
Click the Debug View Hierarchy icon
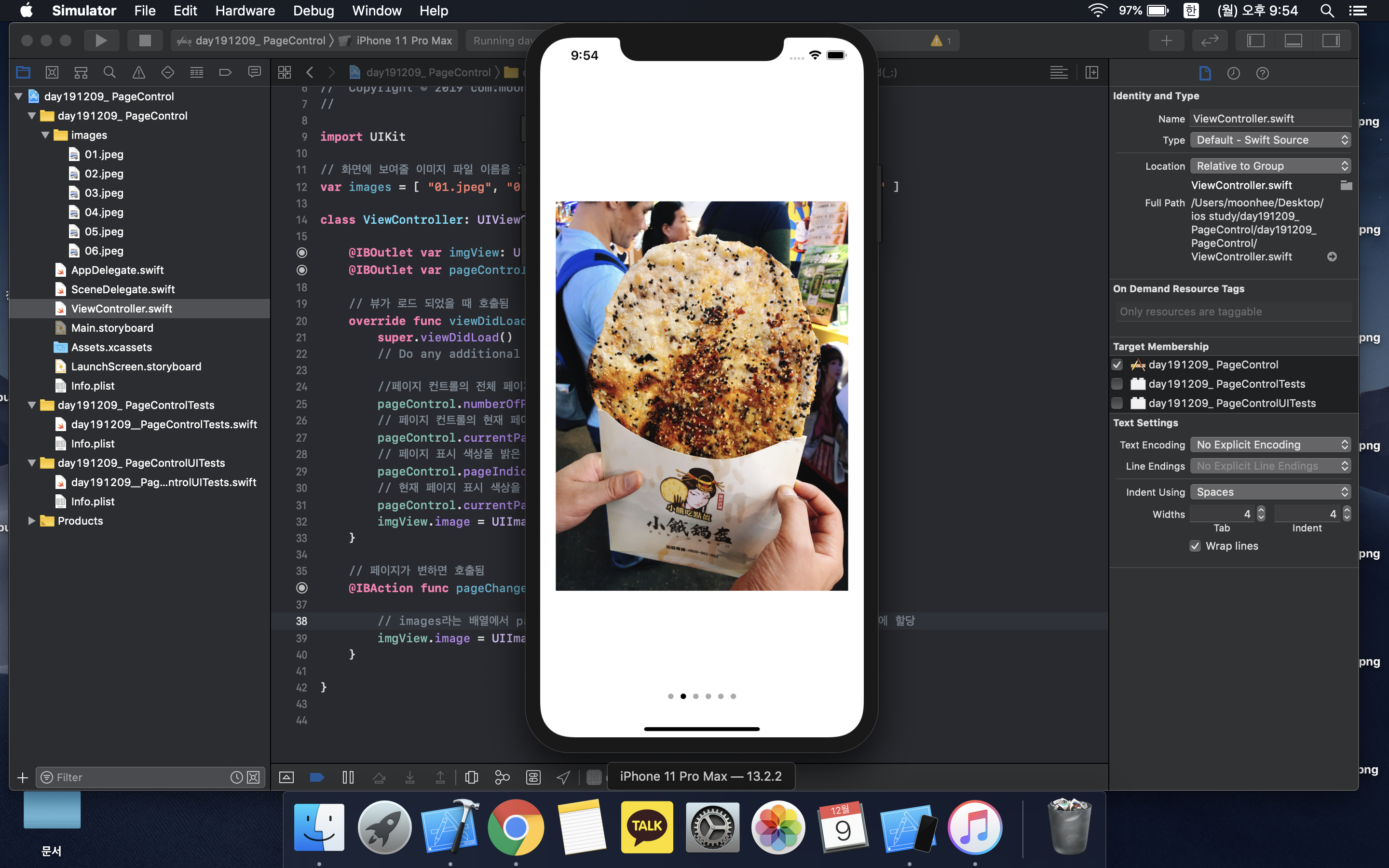coord(471,777)
